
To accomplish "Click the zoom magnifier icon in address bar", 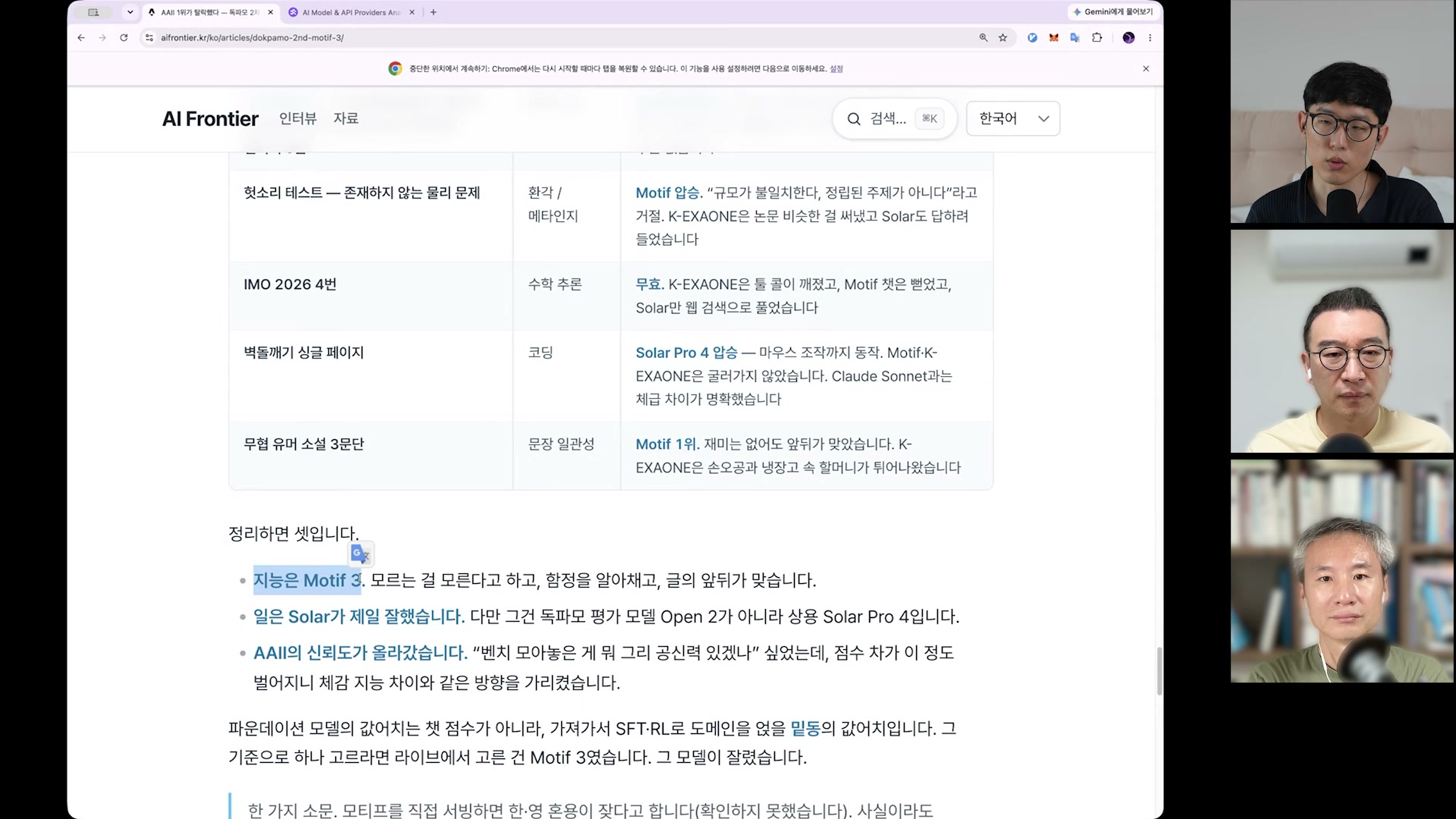I will (x=984, y=37).
